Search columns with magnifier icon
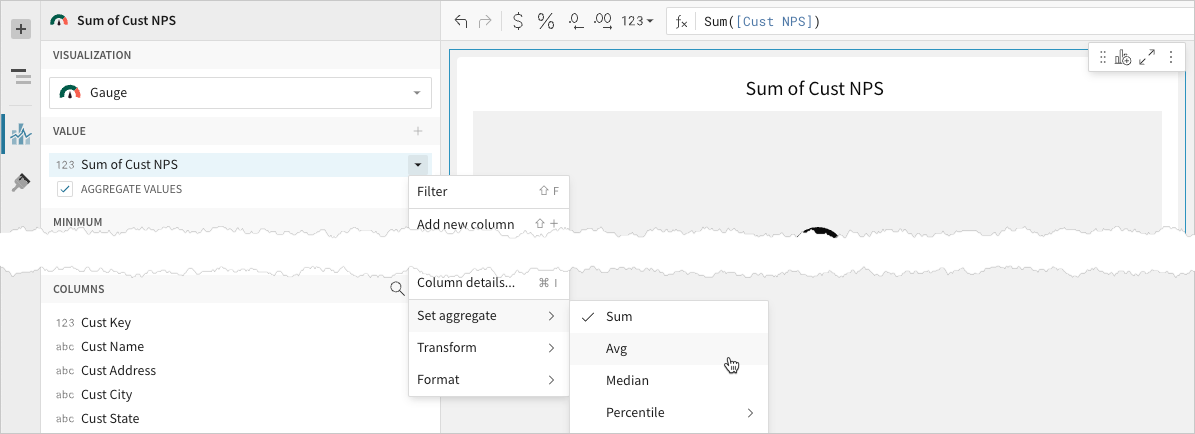This screenshot has height=434, width=1195. (x=397, y=289)
